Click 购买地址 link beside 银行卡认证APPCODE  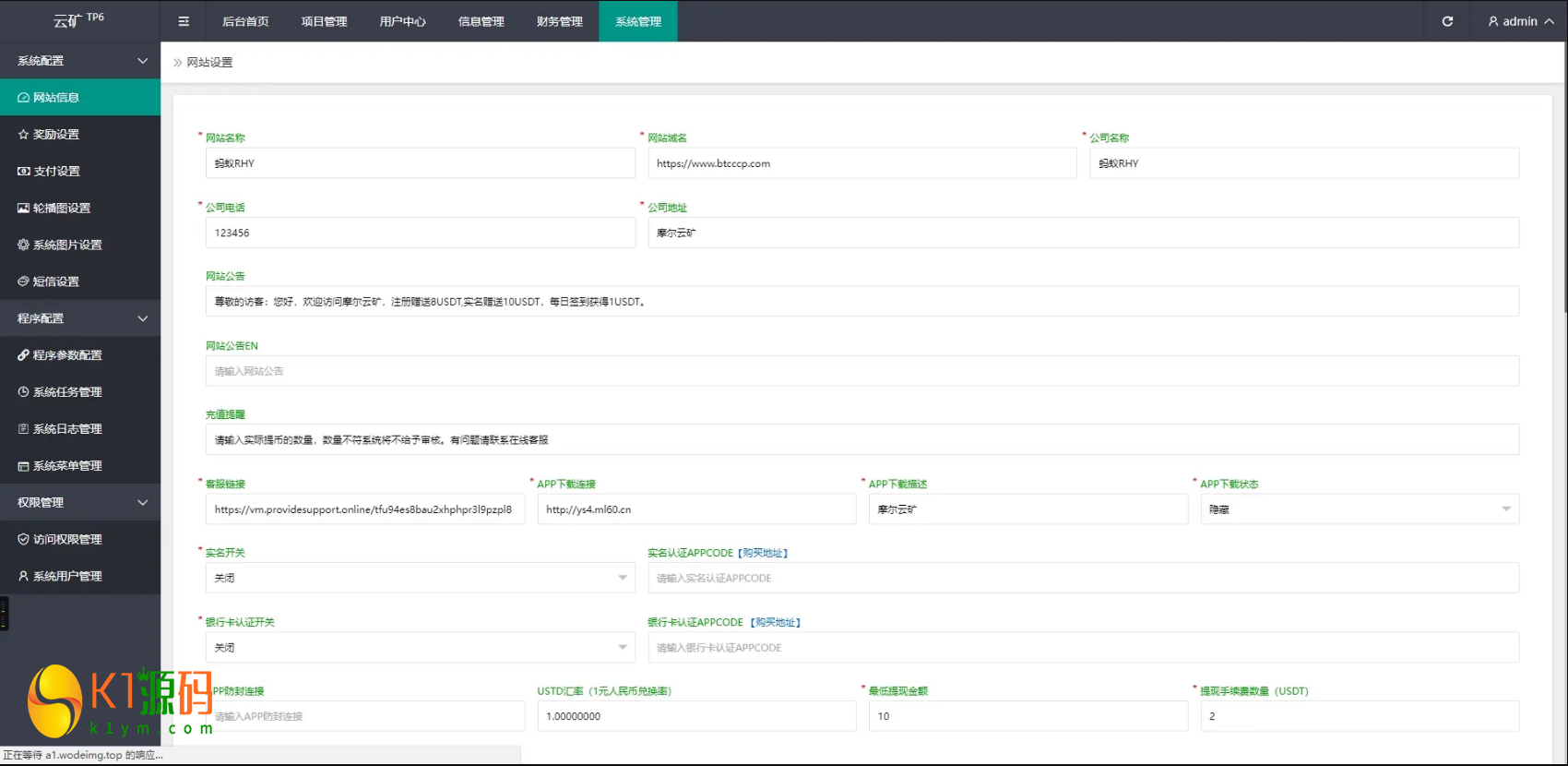[775, 623]
